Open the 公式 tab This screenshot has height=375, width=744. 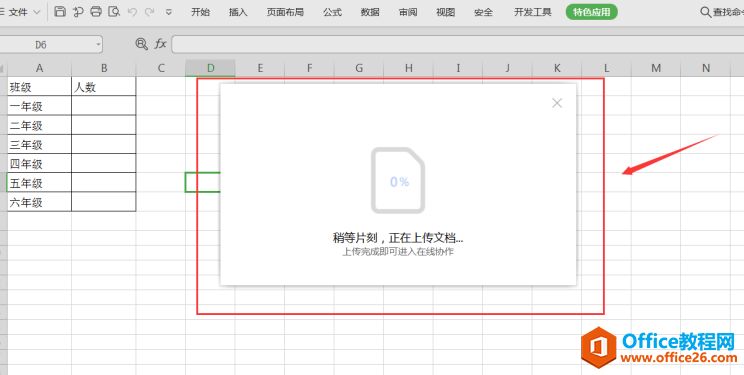pos(333,12)
